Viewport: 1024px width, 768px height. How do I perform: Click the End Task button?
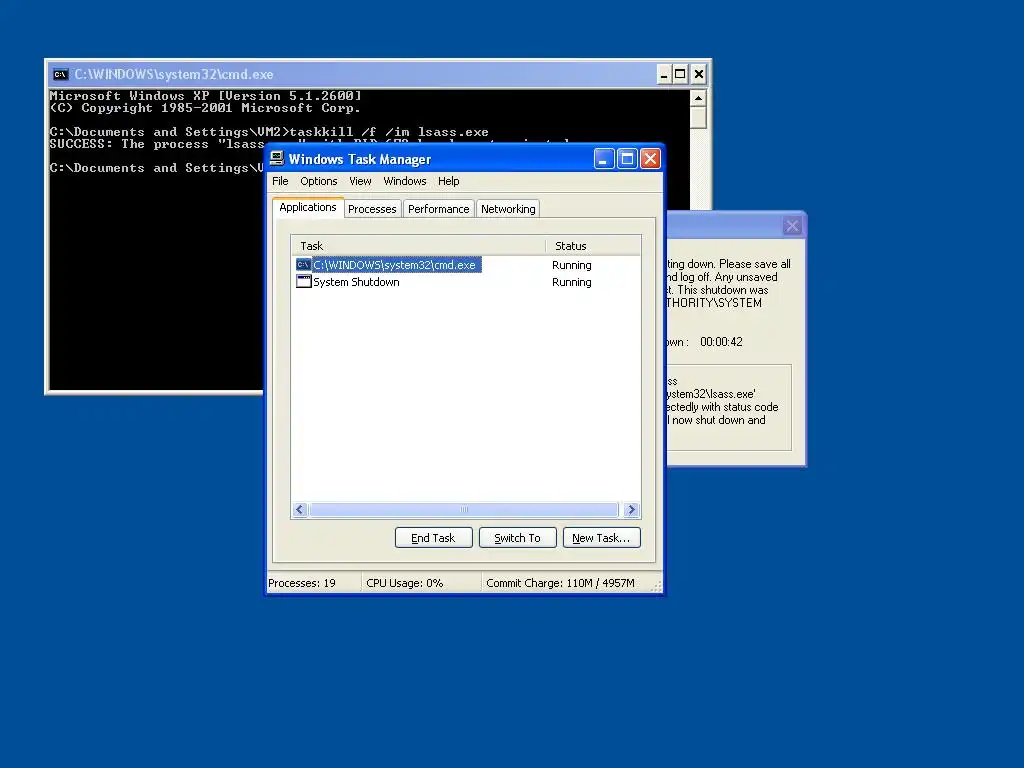(x=434, y=538)
